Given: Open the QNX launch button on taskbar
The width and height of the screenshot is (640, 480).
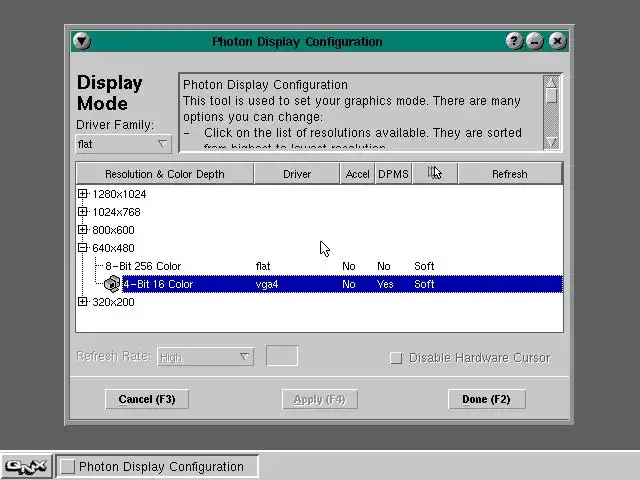Looking at the screenshot, I should click(26, 466).
